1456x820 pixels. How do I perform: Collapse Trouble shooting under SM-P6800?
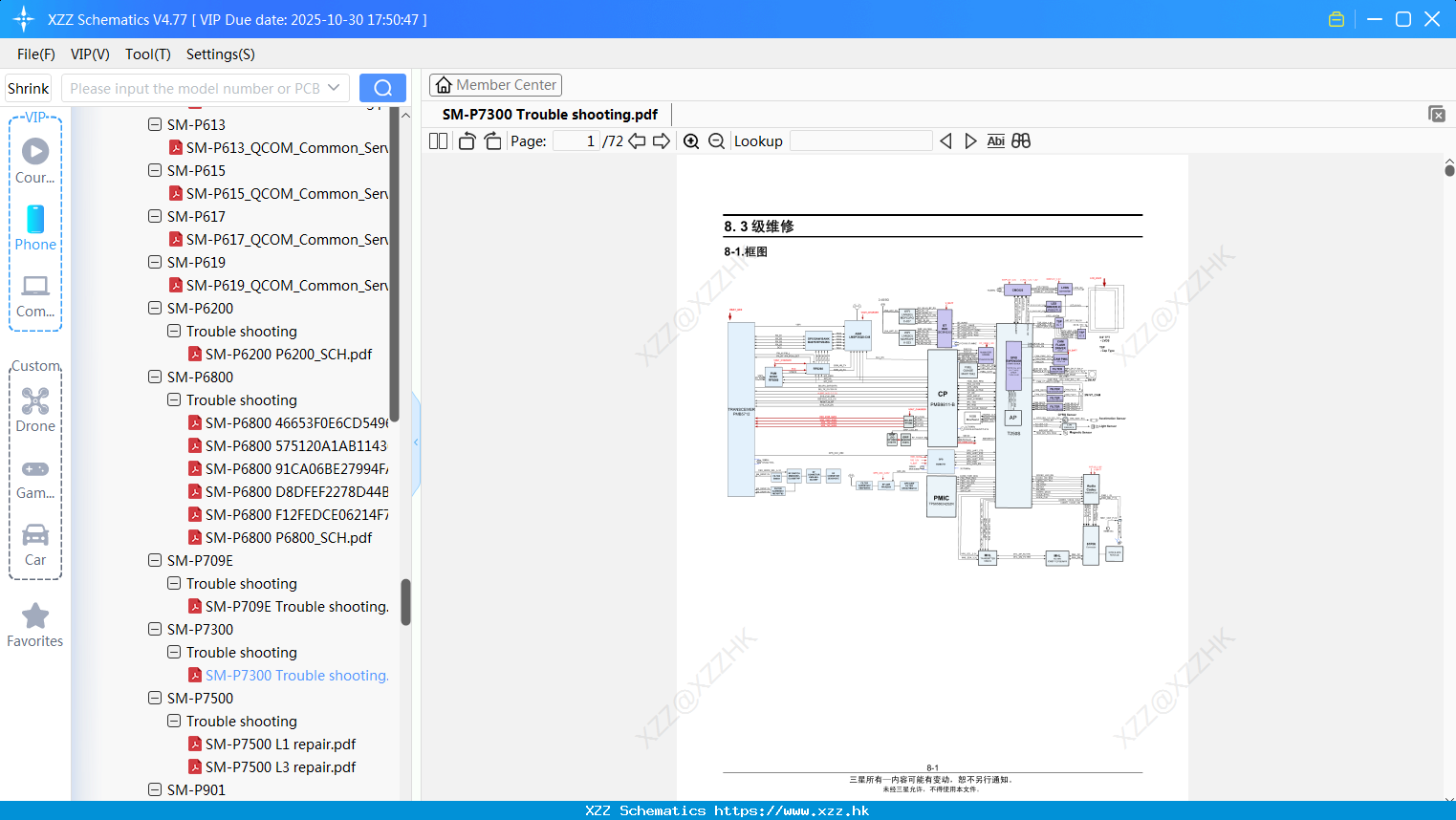(x=174, y=399)
